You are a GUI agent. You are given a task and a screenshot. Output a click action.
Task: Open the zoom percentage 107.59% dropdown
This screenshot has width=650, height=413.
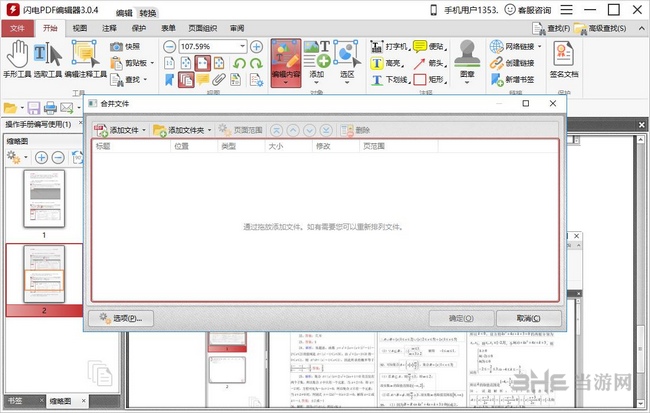click(243, 46)
